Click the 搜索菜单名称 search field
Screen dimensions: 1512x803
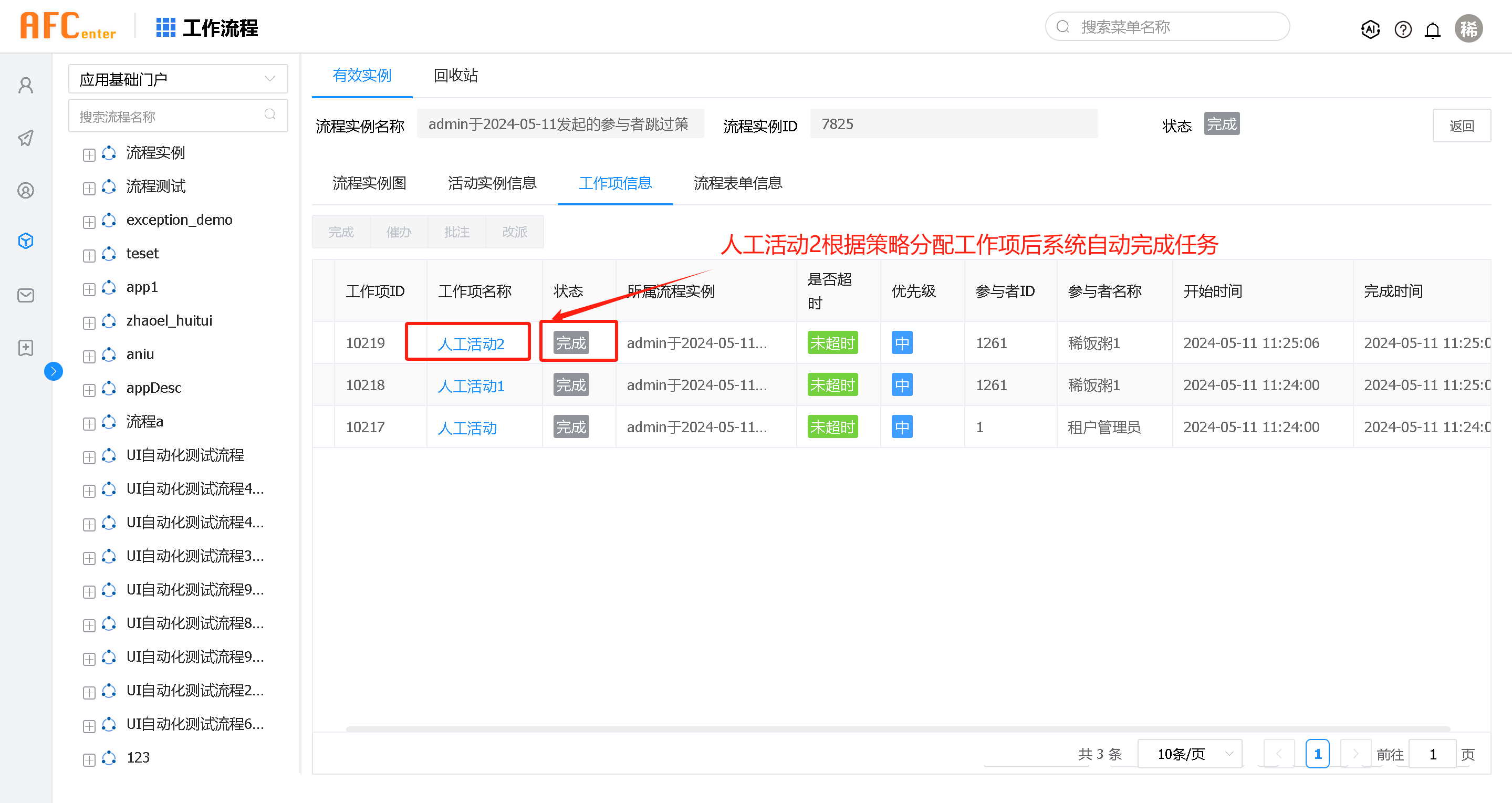pos(1167,27)
